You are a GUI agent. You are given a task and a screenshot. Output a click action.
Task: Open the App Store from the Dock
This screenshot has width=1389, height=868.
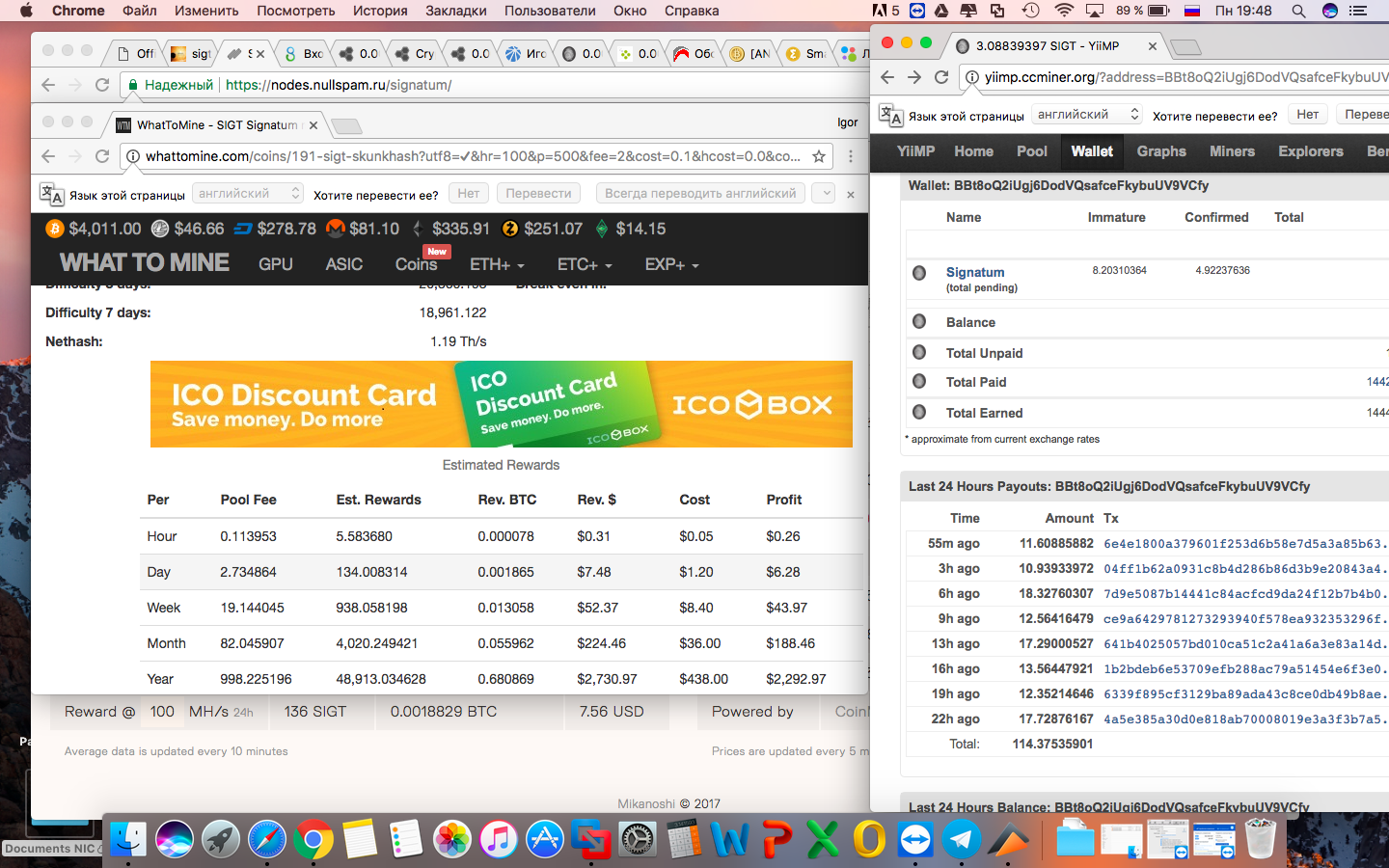(x=545, y=840)
